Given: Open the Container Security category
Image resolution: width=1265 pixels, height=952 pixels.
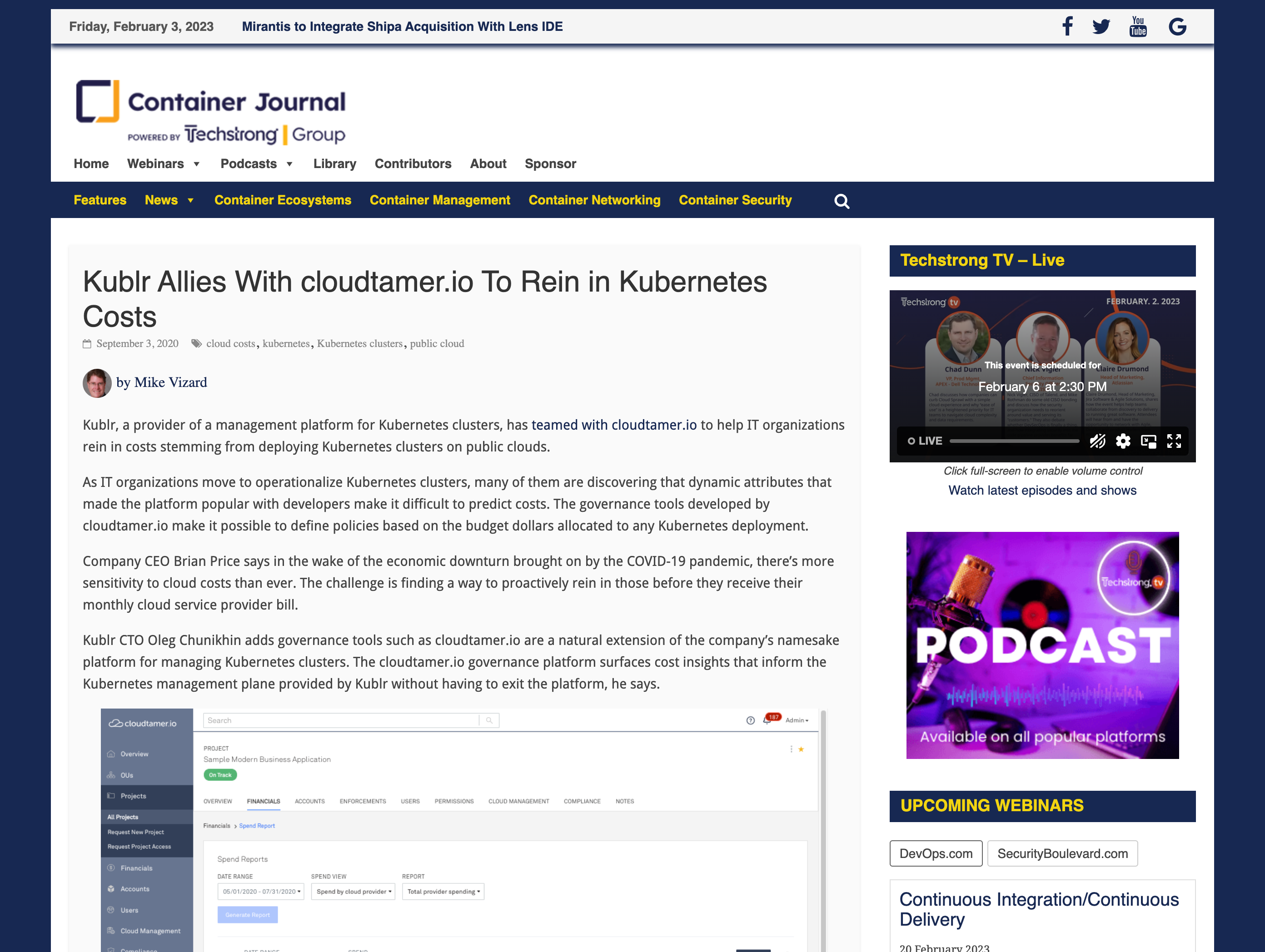Looking at the screenshot, I should click(x=735, y=200).
